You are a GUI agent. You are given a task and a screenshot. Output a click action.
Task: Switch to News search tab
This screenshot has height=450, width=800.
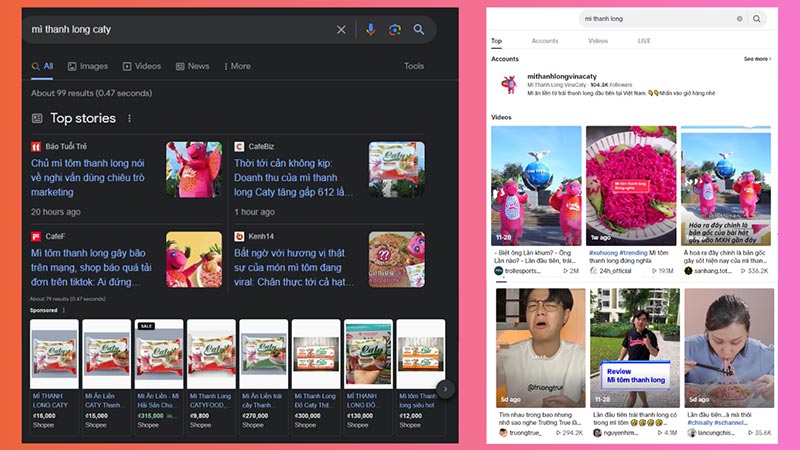click(x=192, y=66)
